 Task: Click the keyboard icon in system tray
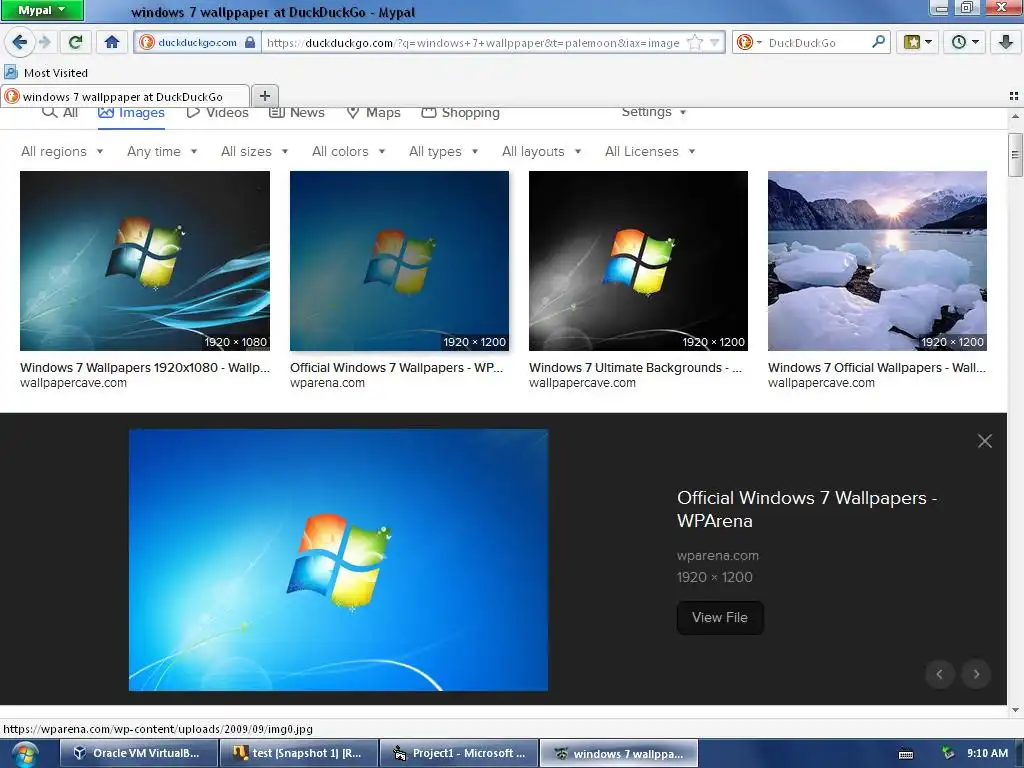[x=906, y=754]
